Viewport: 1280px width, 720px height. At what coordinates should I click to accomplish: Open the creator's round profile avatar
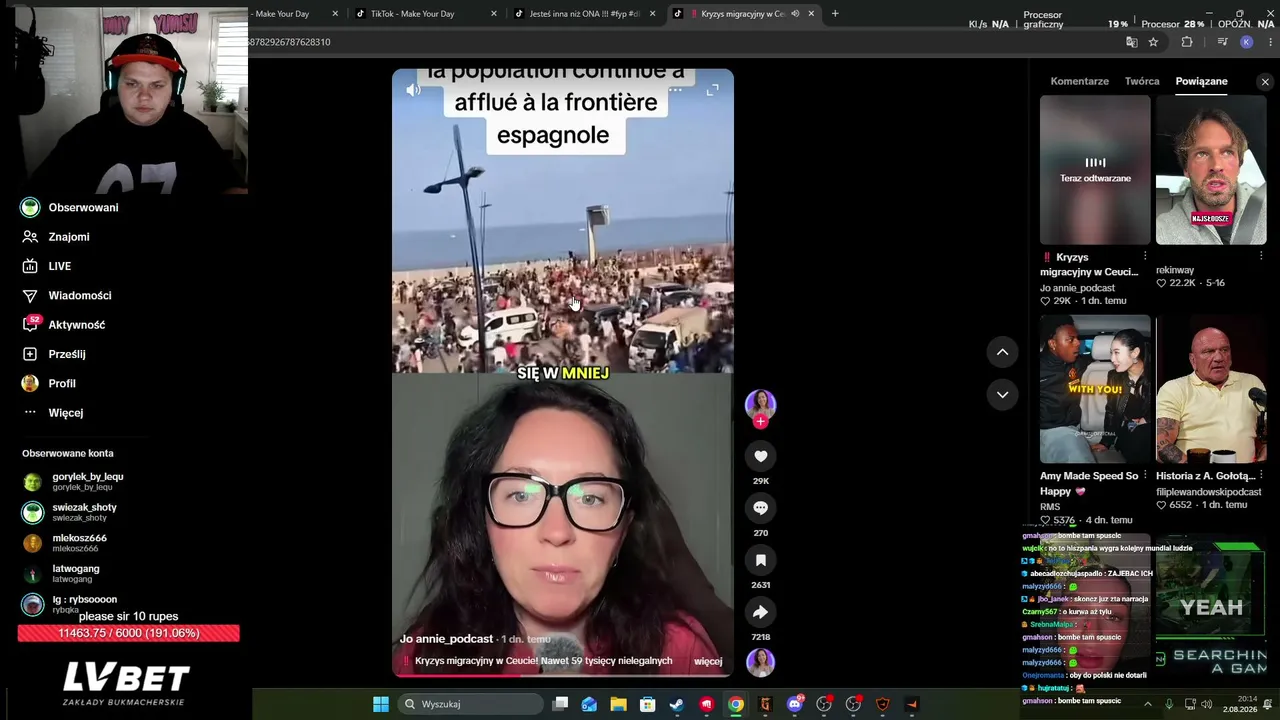click(x=760, y=403)
